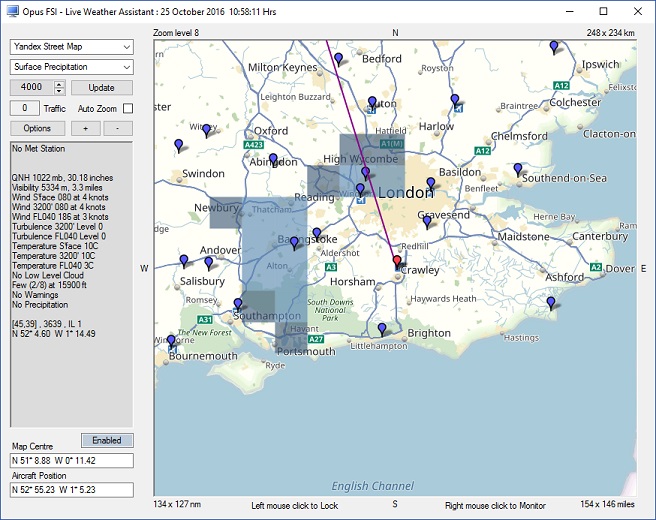Click the 'N 52° 4.60 W 1° 14.49' coordinates

pos(54,334)
